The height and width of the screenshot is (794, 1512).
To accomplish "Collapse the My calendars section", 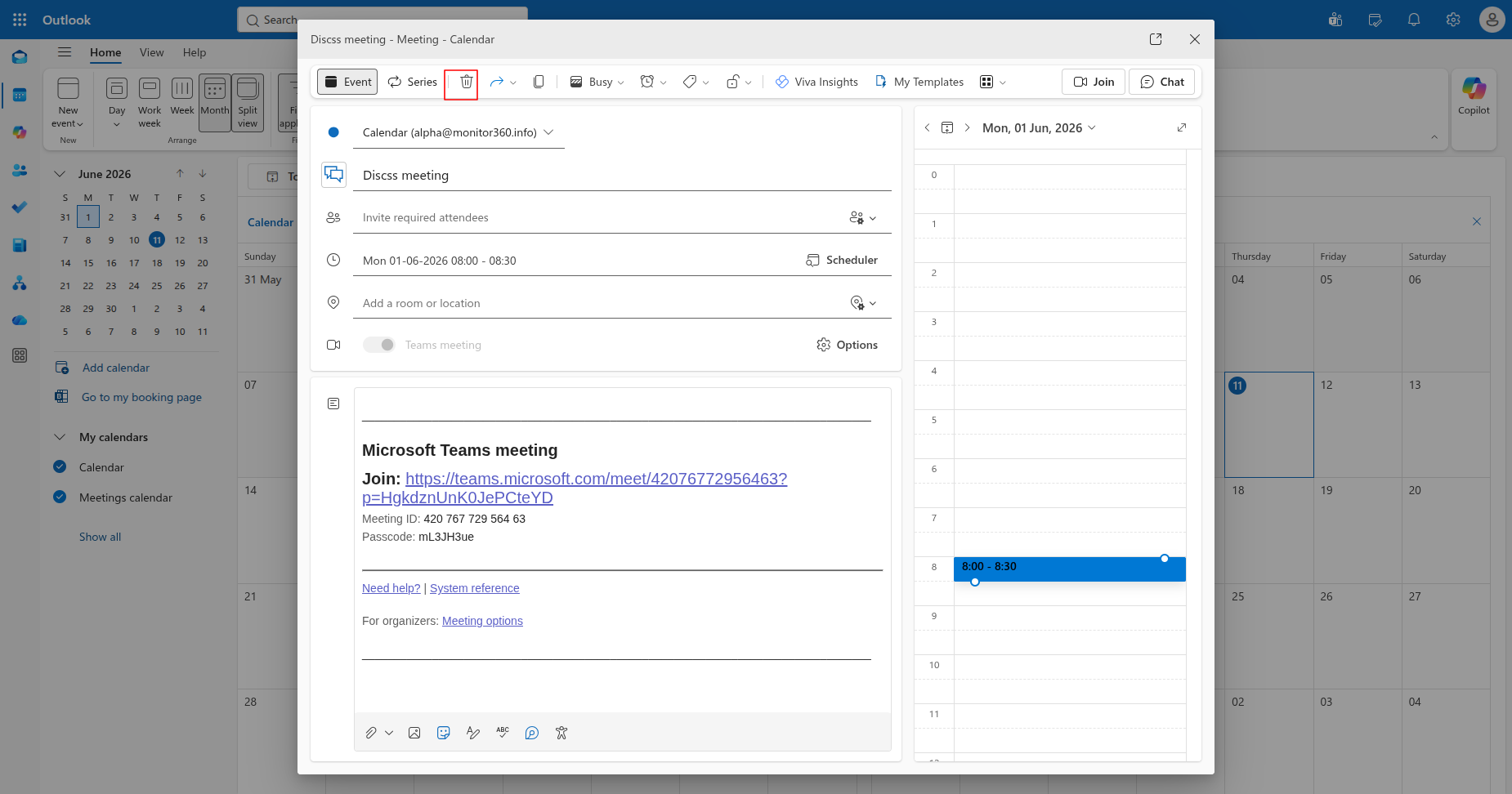I will pos(60,437).
